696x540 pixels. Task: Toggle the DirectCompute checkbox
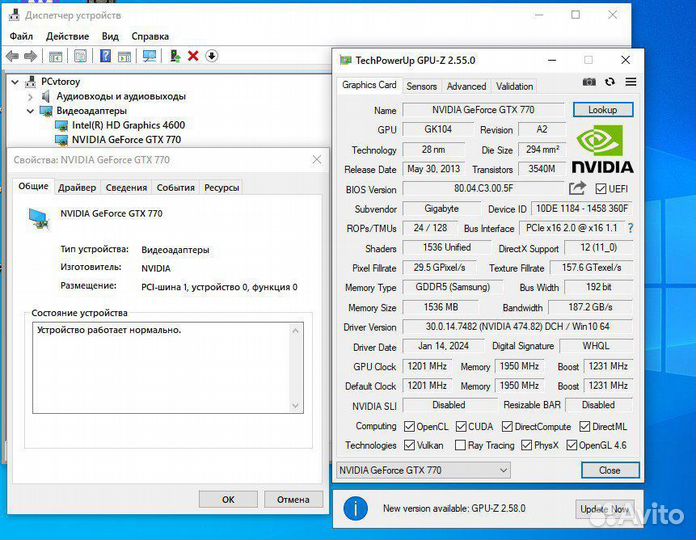[x=507, y=426]
